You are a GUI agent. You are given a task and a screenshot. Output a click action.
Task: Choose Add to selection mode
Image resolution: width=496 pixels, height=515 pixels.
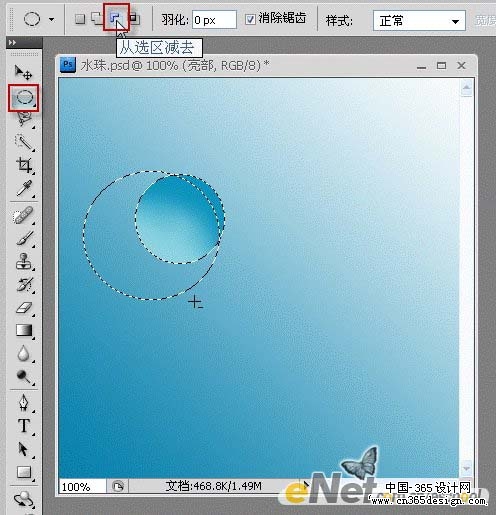[97, 19]
